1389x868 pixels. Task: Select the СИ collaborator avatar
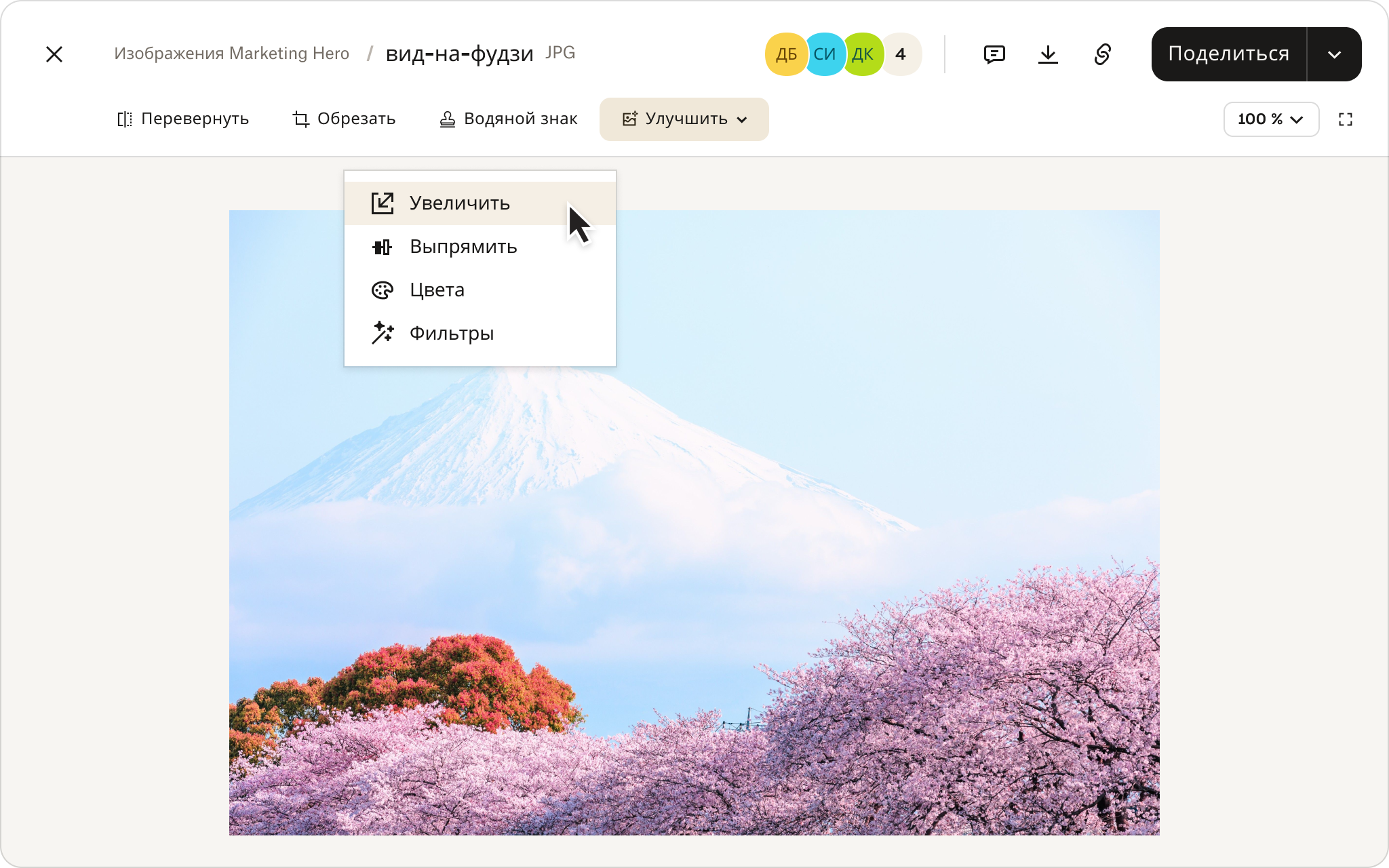824,54
